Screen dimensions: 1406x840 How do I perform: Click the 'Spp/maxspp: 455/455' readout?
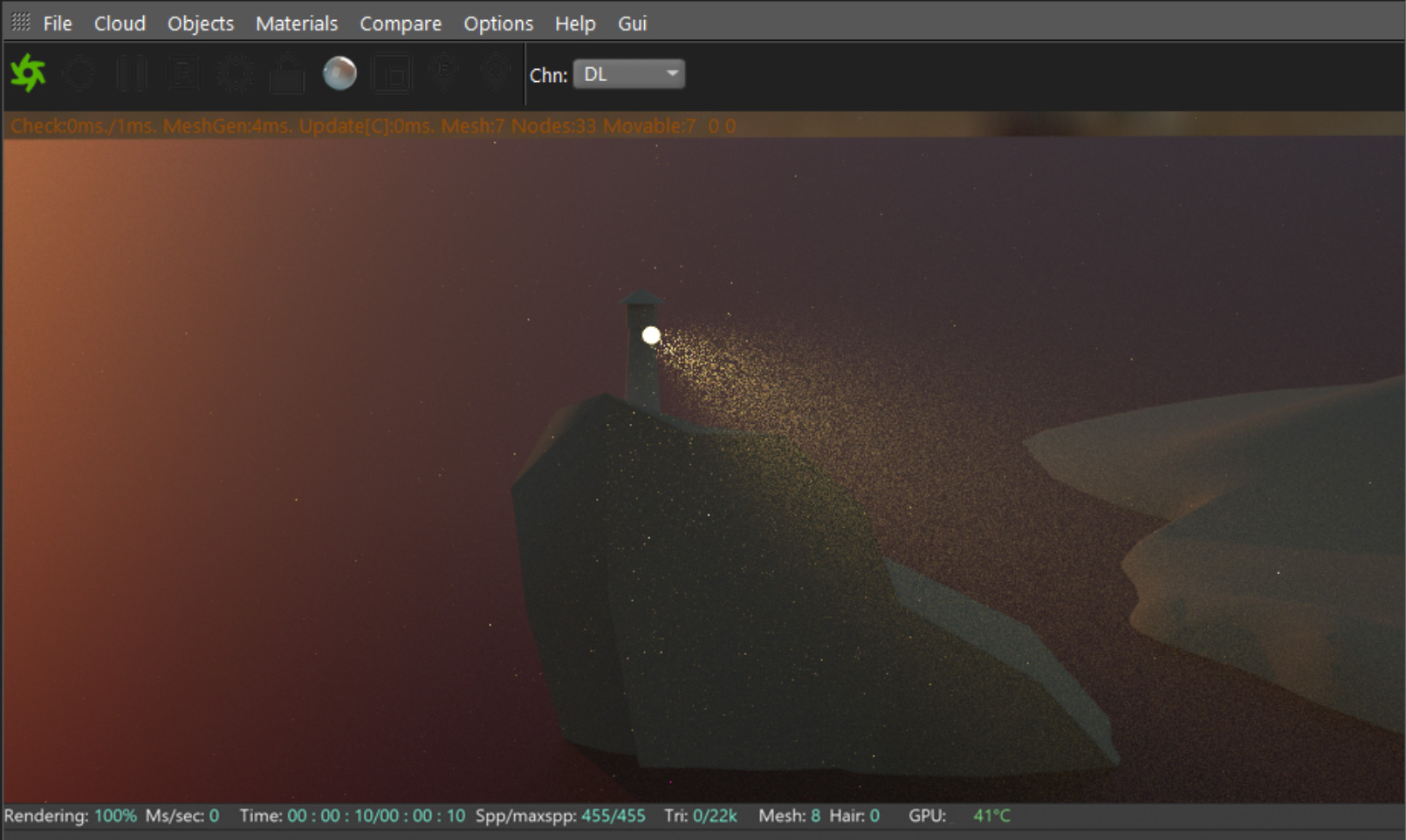pyautogui.click(x=560, y=816)
